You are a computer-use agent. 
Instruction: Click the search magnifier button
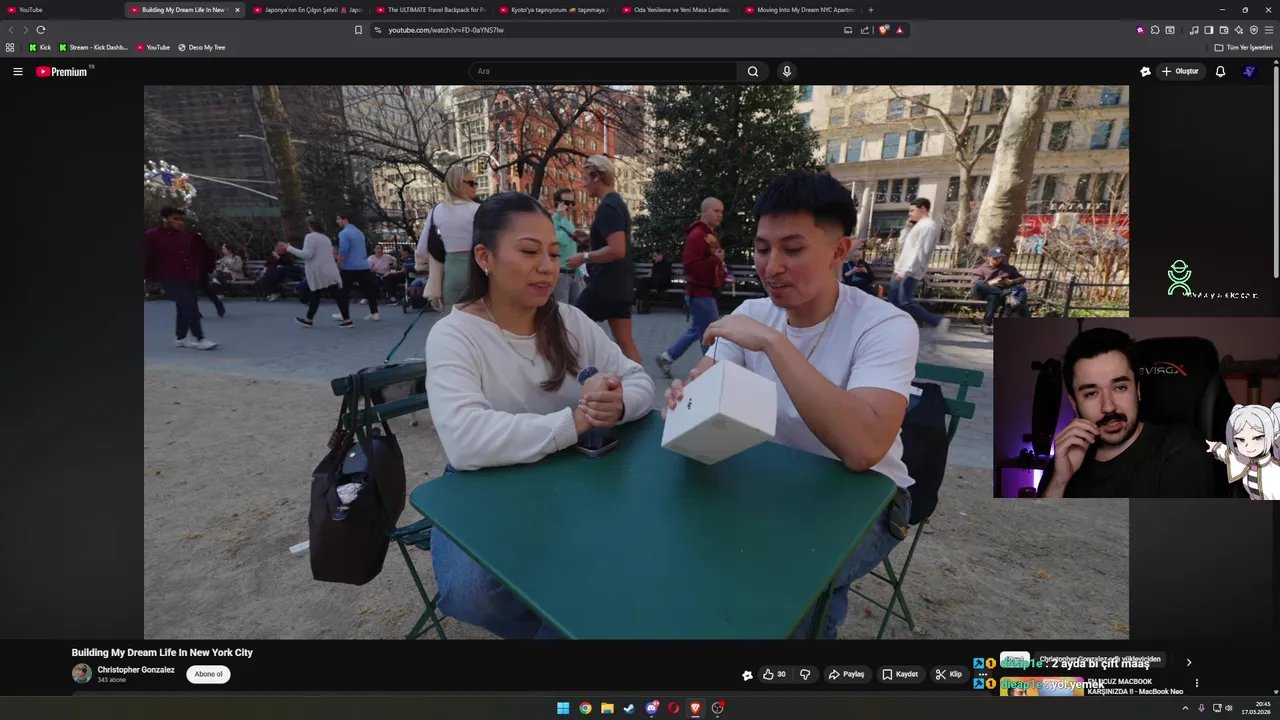753,71
